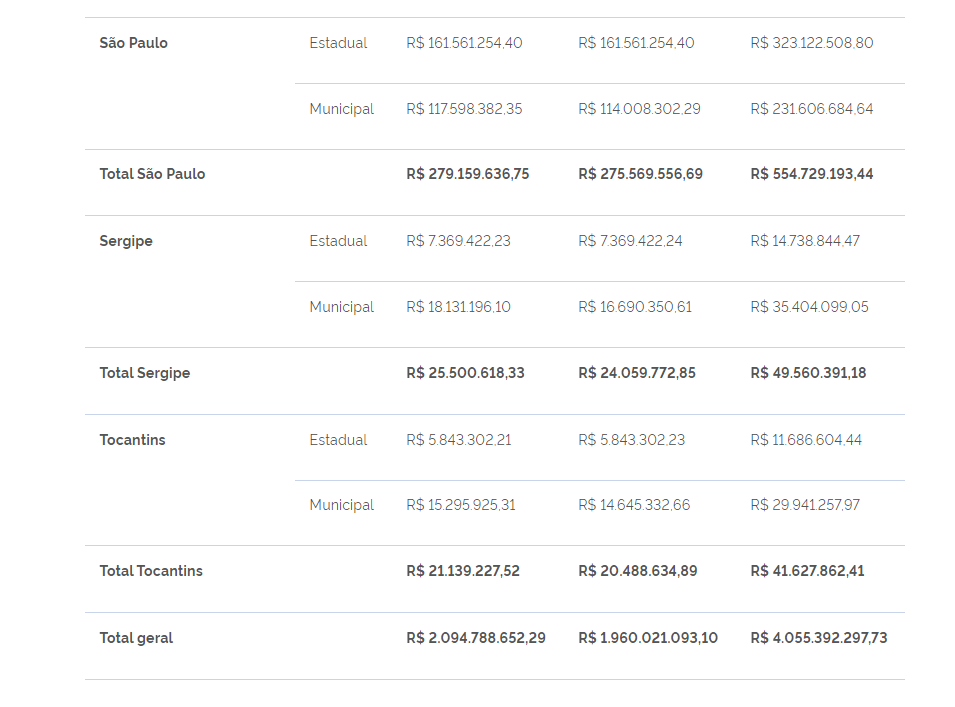The width and height of the screenshot is (955, 707).
Task: Click the Sergipe row label
Action: [126, 241]
